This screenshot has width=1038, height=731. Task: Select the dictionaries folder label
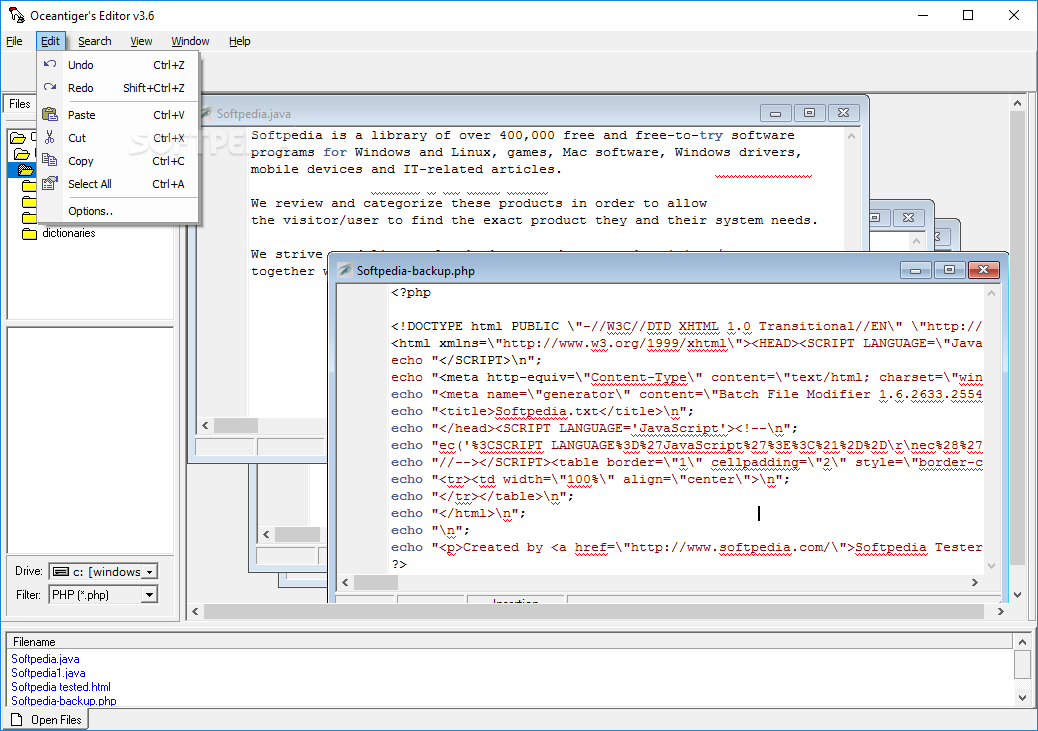[x=69, y=233]
